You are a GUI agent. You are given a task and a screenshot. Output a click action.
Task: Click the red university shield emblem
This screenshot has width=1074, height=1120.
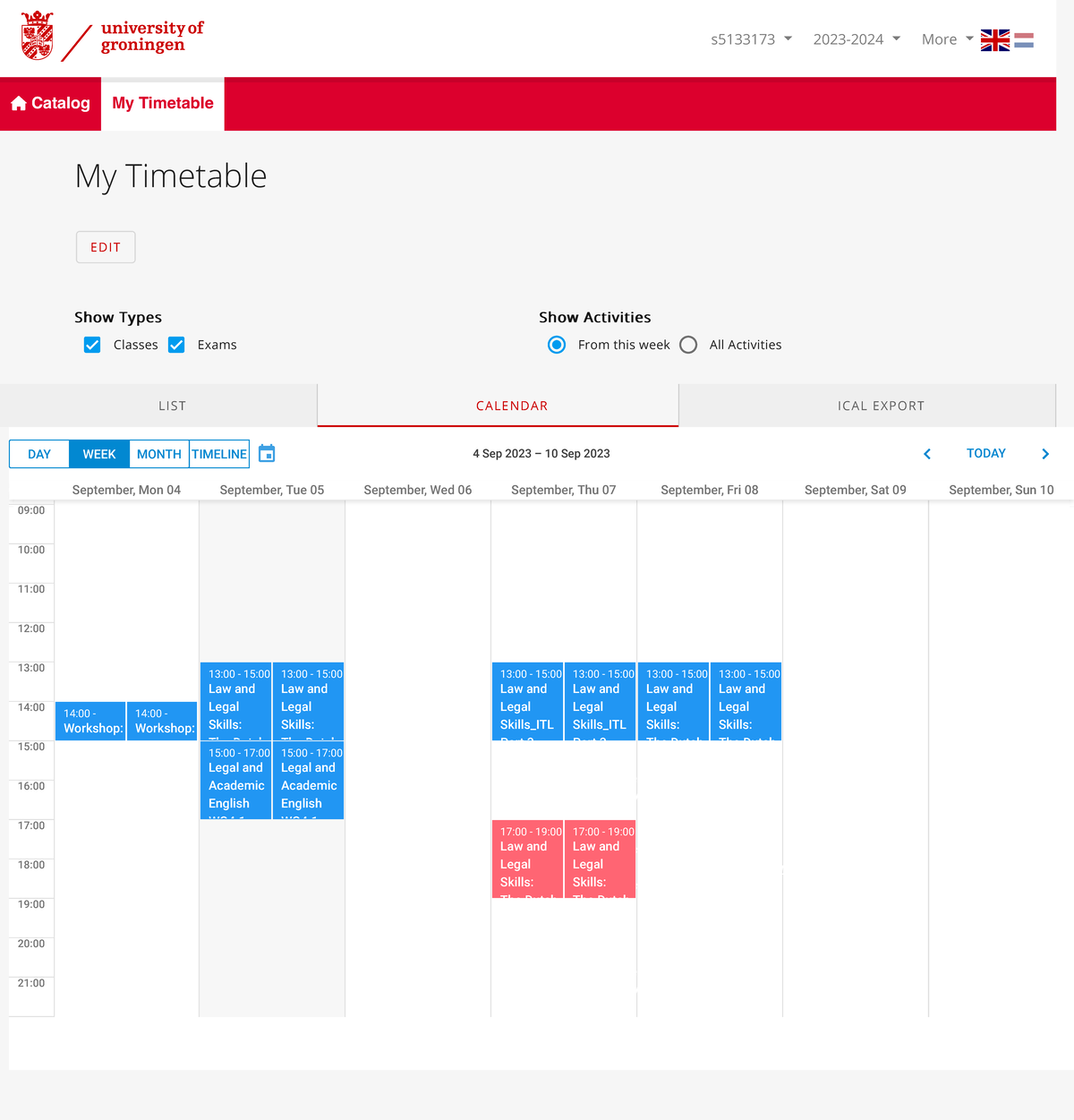[x=36, y=36]
